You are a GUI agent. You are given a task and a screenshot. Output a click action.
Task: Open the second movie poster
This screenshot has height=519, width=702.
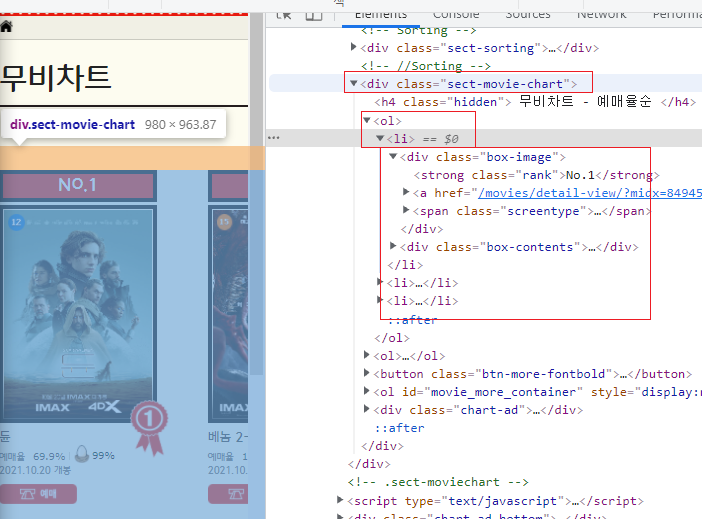click(228, 315)
